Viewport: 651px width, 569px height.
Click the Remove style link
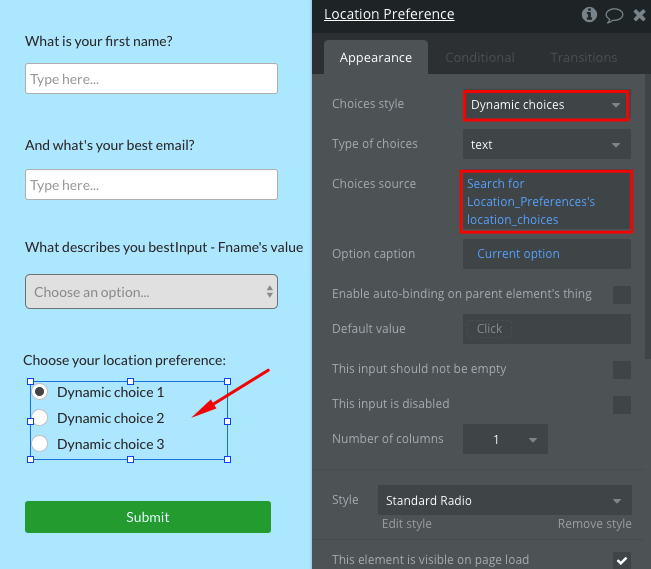pos(594,524)
